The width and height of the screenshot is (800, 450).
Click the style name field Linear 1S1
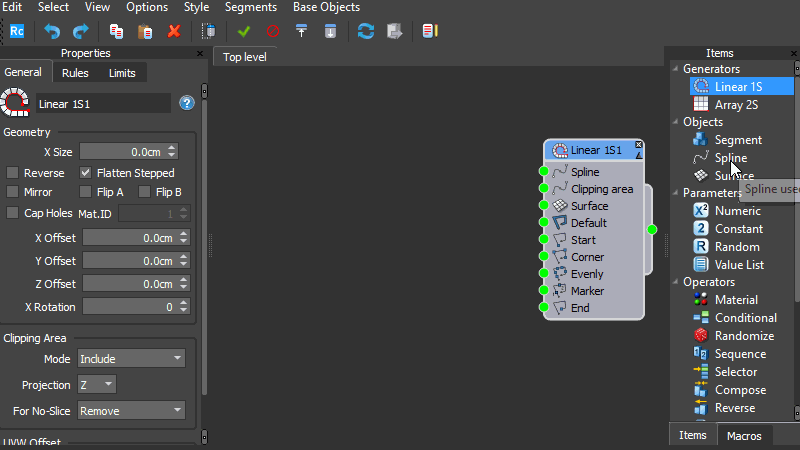pyautogui.click(x=103, y=103)
